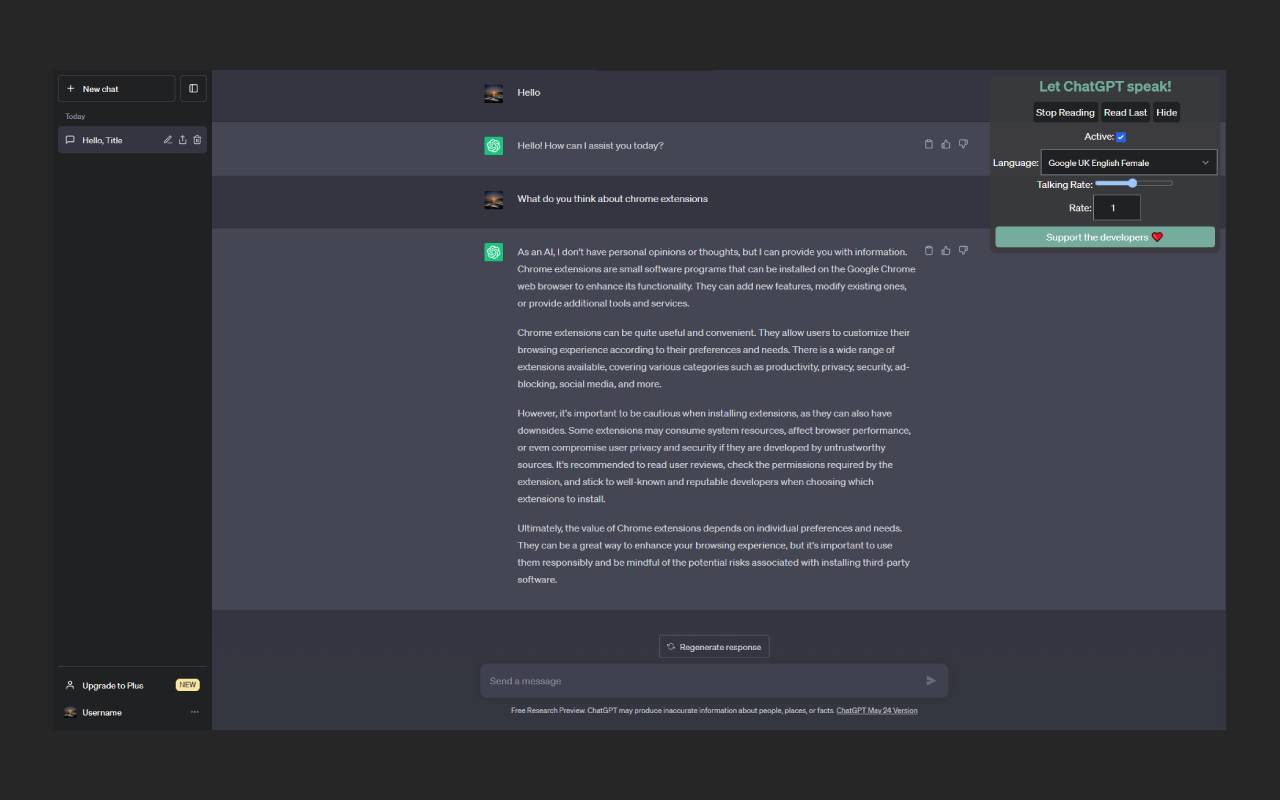Click the paragraph starting 'Chrome extensions can be quite'
The width and height of the screenshot is (1280, 800).
[x=714, y=358]
